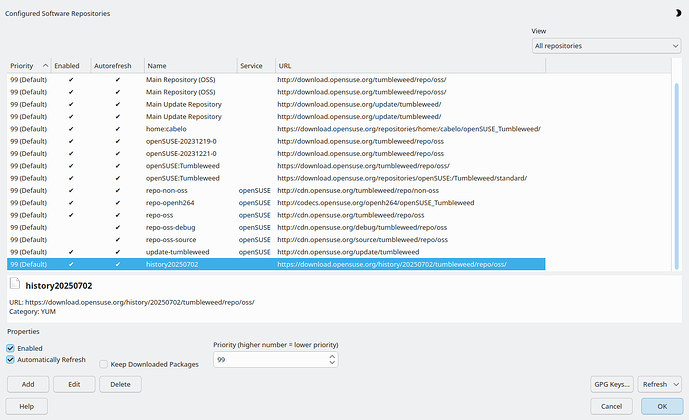Image resolution: width=689 pixels, height=420 pixels.
Task: Sort by Autorefresh column header
Action: (x=117, y=65)
